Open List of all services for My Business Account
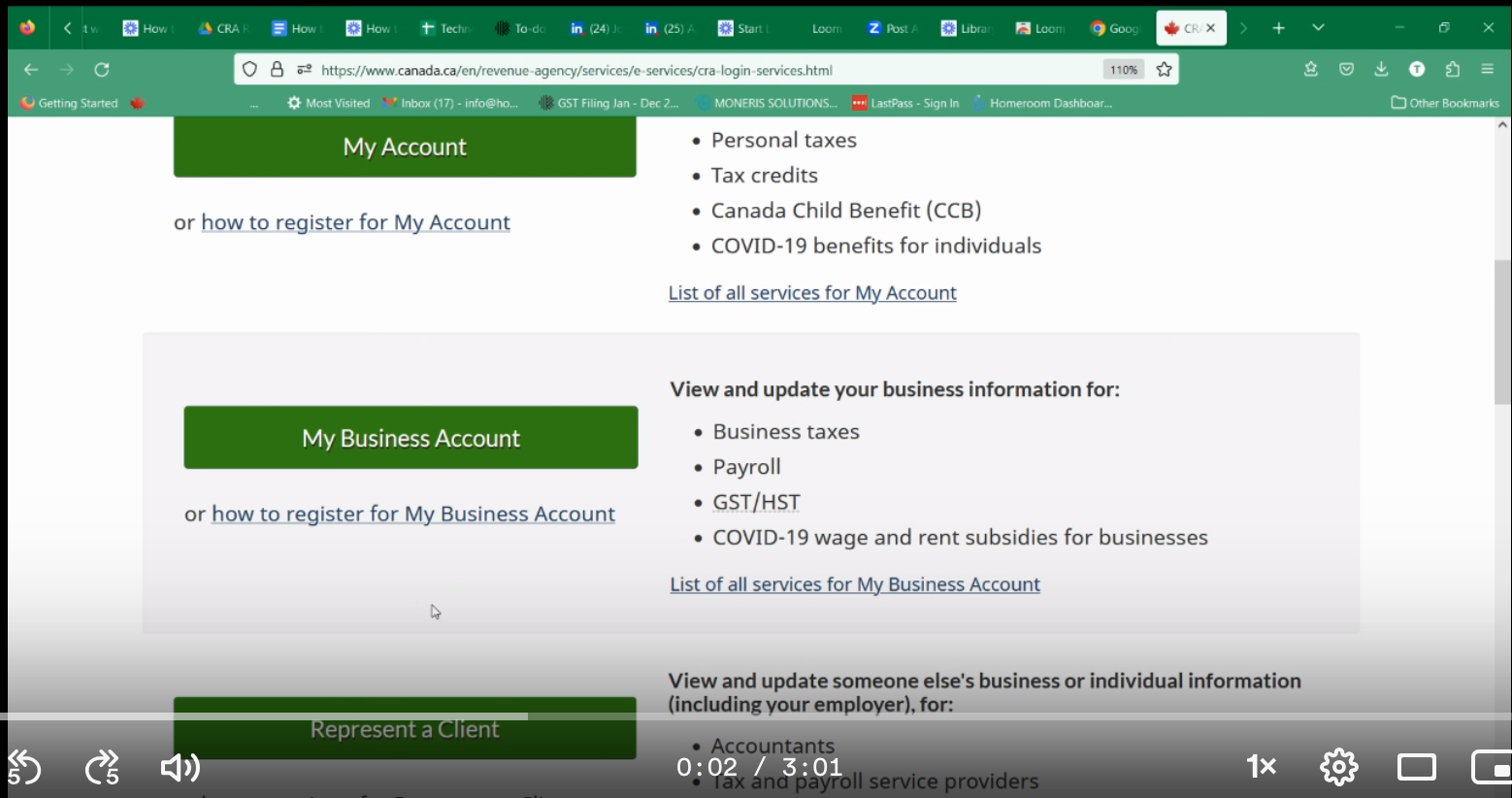The height and width of the screenshot is (798, 1512). [x=855, y=583]
